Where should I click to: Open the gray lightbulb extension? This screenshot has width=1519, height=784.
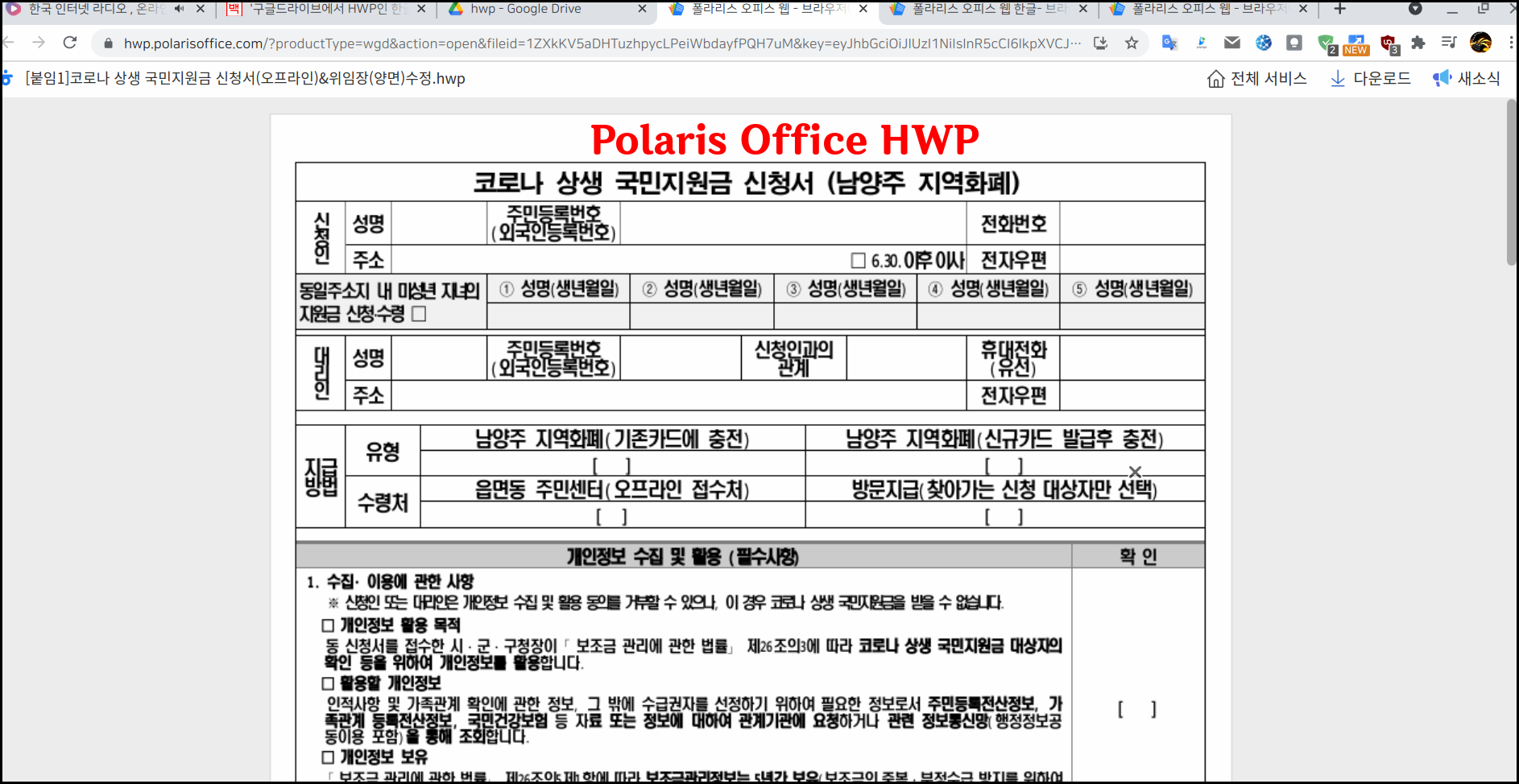(1294, 43)
